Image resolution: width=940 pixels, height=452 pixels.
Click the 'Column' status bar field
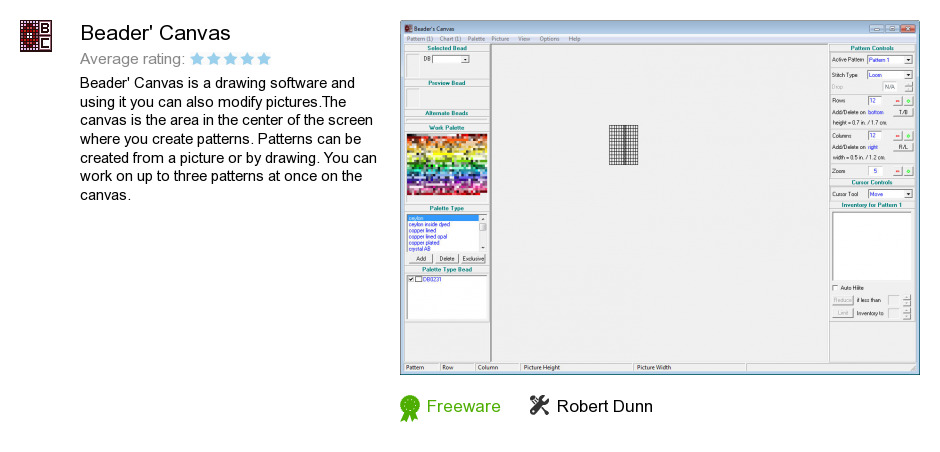(497, 367)
